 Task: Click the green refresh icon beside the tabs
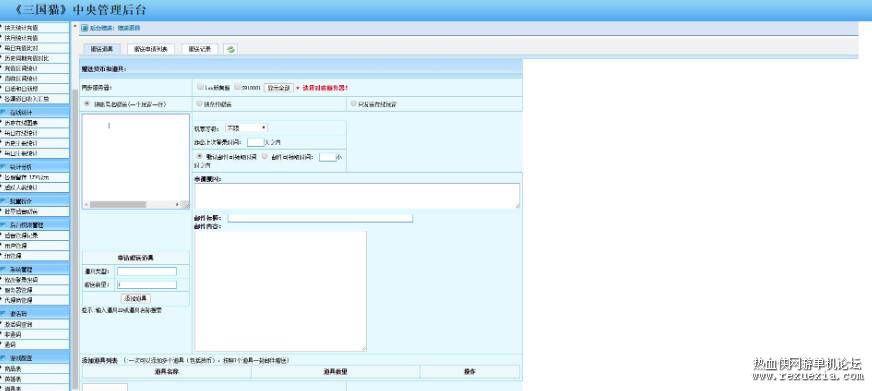click(x=231, y=49)
